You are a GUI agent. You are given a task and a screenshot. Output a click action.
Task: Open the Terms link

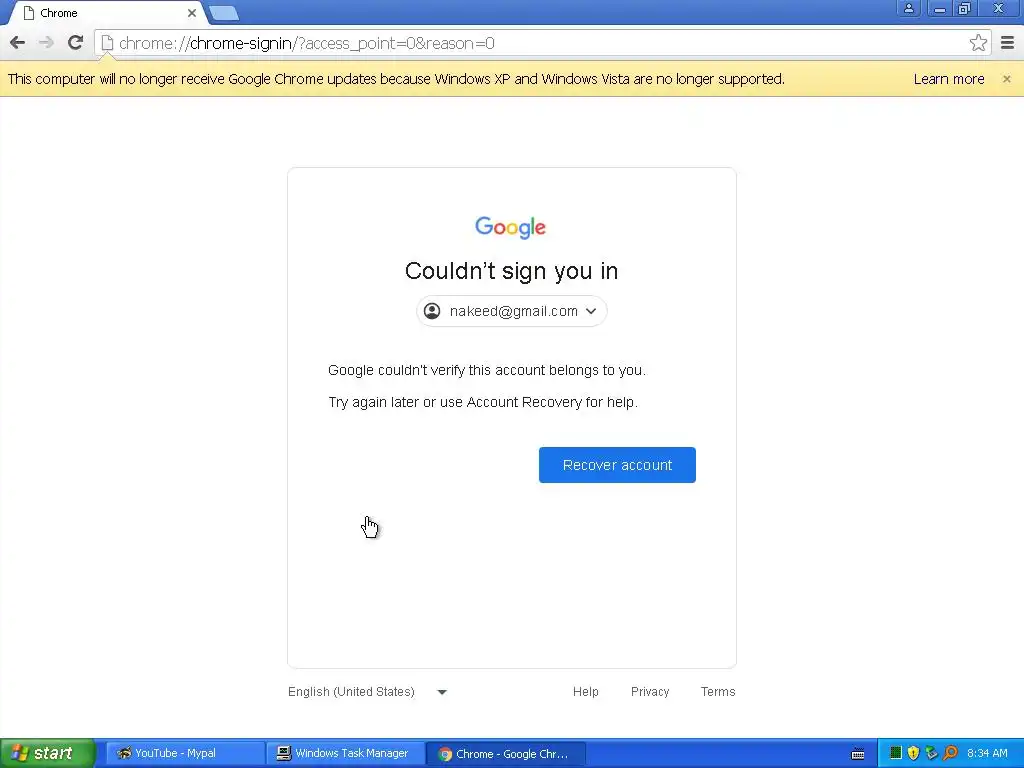(x=718, y=692)
